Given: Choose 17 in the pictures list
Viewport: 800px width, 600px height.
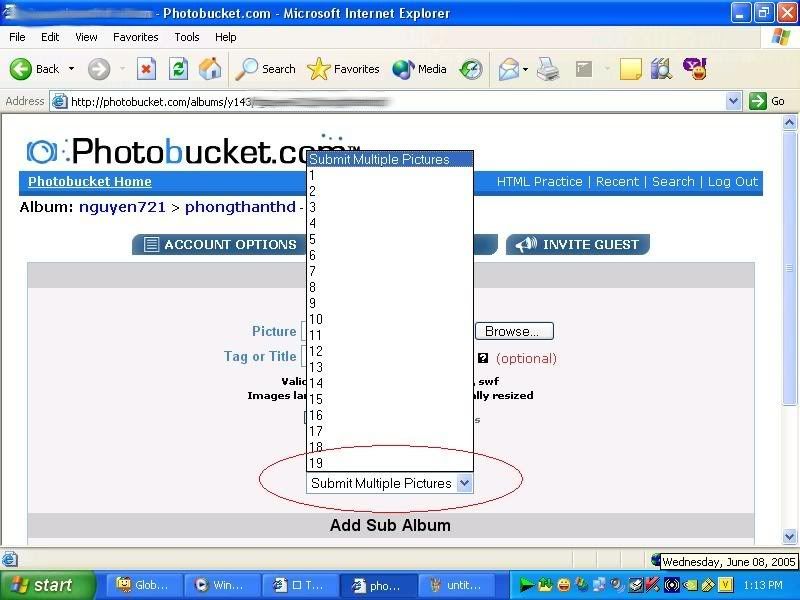Looking at the screenshot, I should (x=390, y=431).
